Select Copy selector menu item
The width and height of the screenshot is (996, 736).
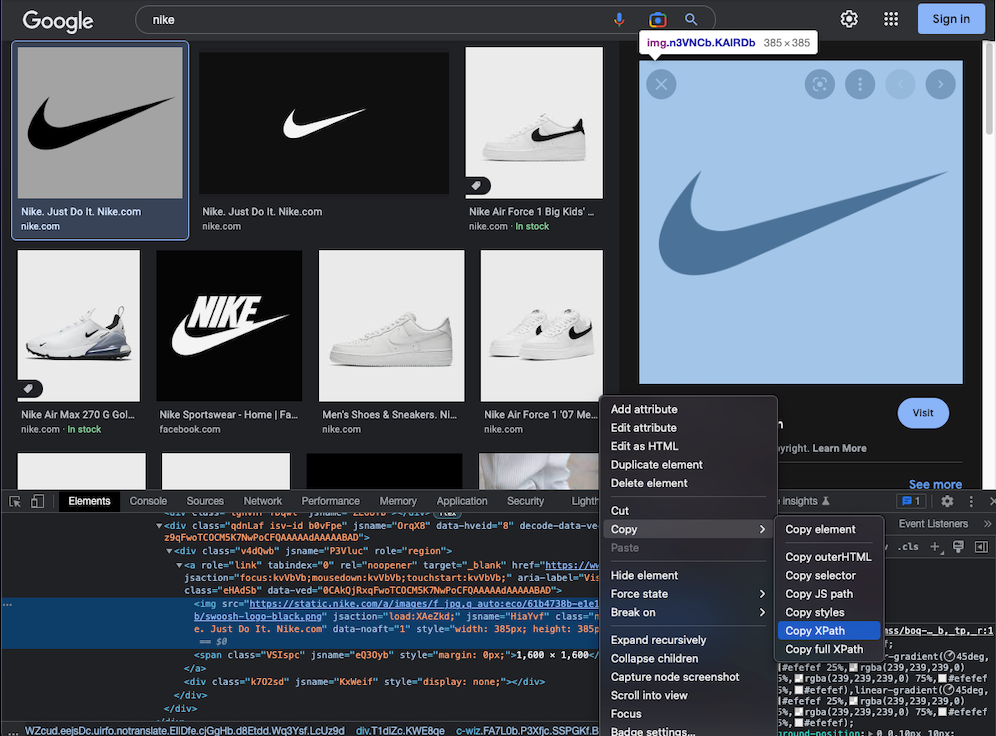829,575
